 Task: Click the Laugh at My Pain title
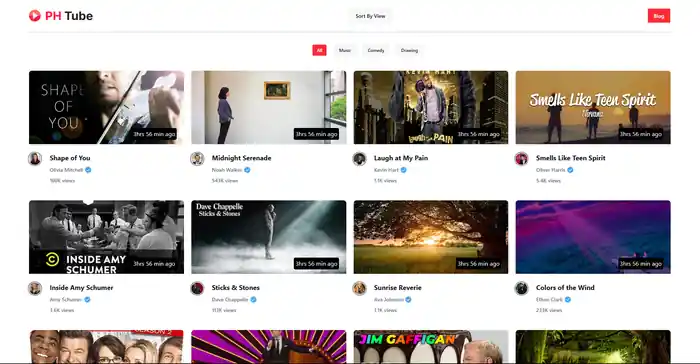coord(401,158)
